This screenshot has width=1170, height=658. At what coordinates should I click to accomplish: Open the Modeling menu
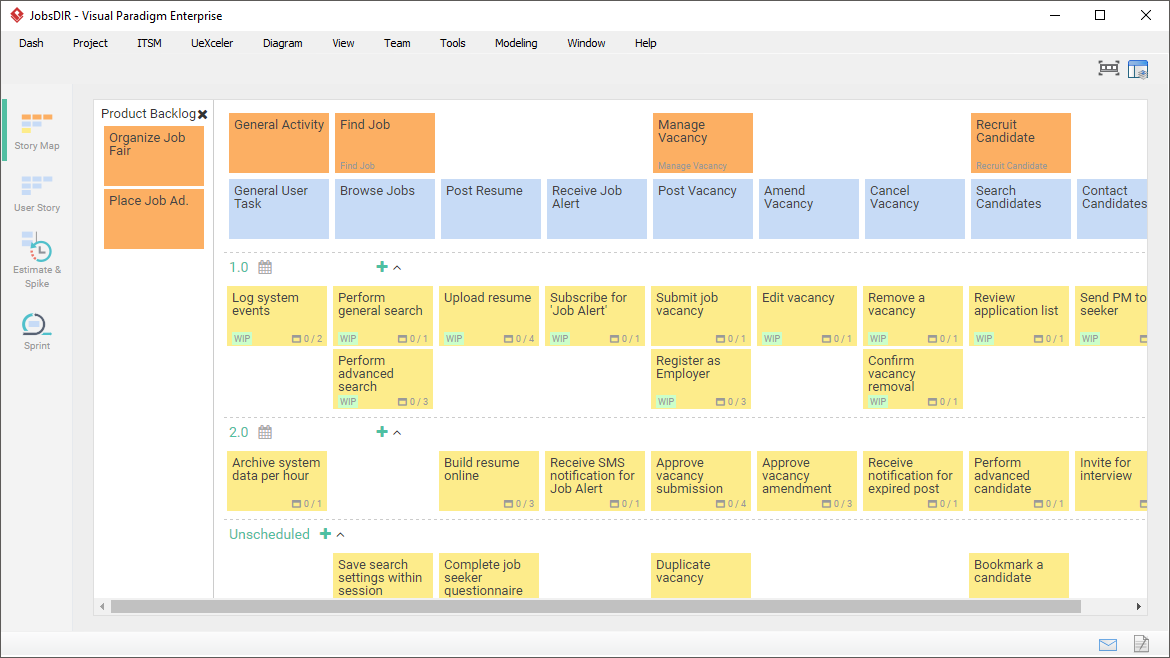[516, 43]
